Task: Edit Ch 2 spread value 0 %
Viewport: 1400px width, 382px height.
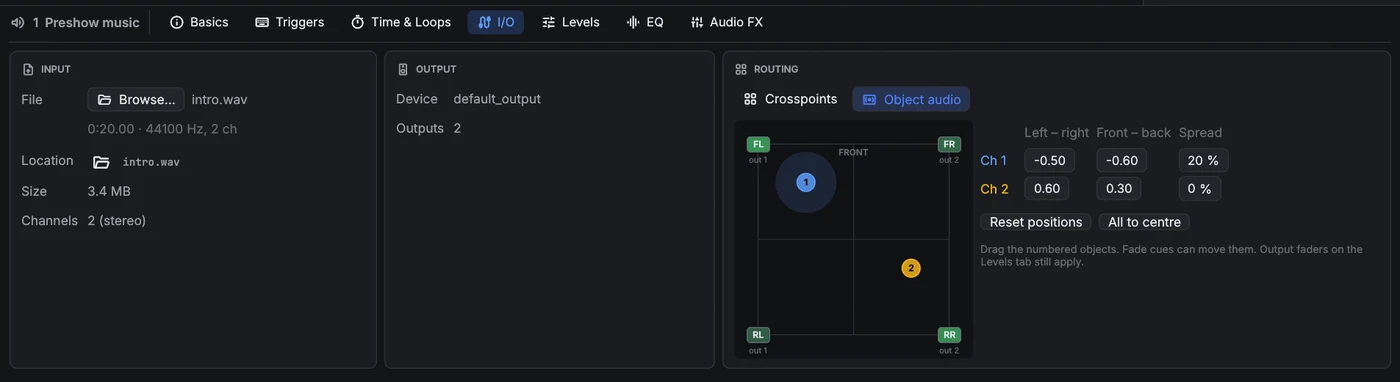Action: click(1200, 189)
